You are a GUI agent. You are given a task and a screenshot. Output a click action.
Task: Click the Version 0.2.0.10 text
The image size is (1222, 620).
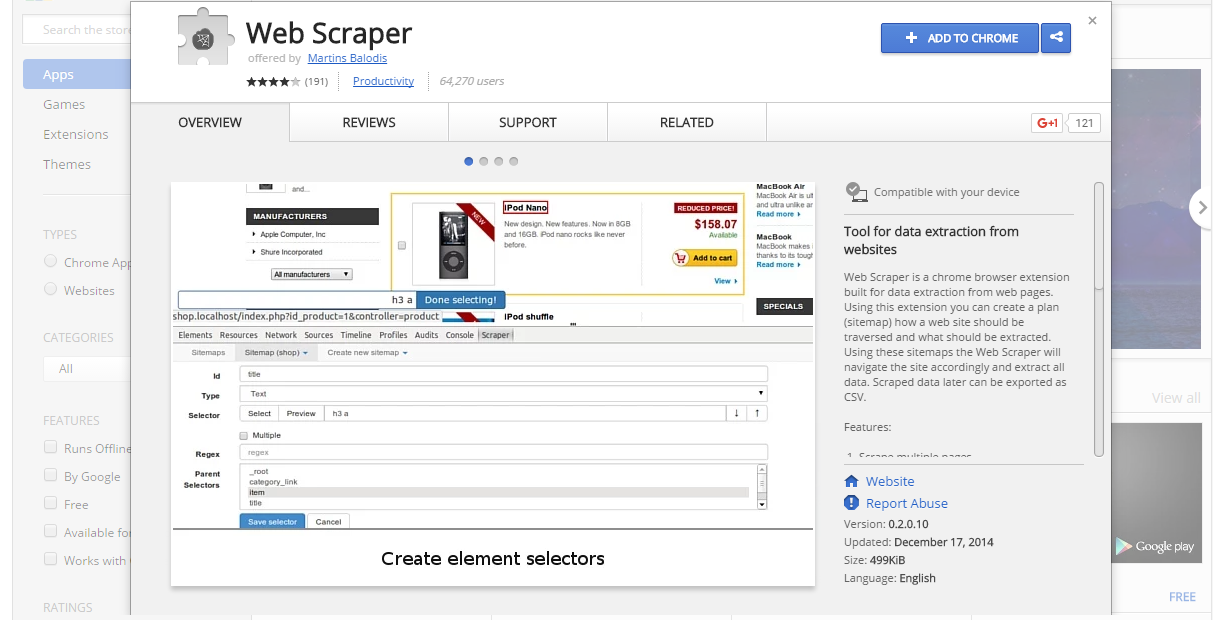[886, 524]
